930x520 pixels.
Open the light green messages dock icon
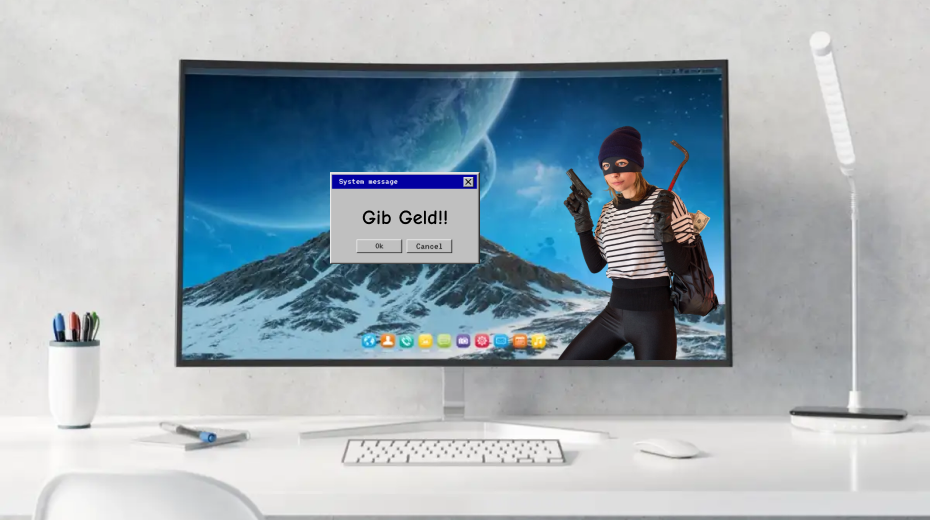click(x=444, y=341)
